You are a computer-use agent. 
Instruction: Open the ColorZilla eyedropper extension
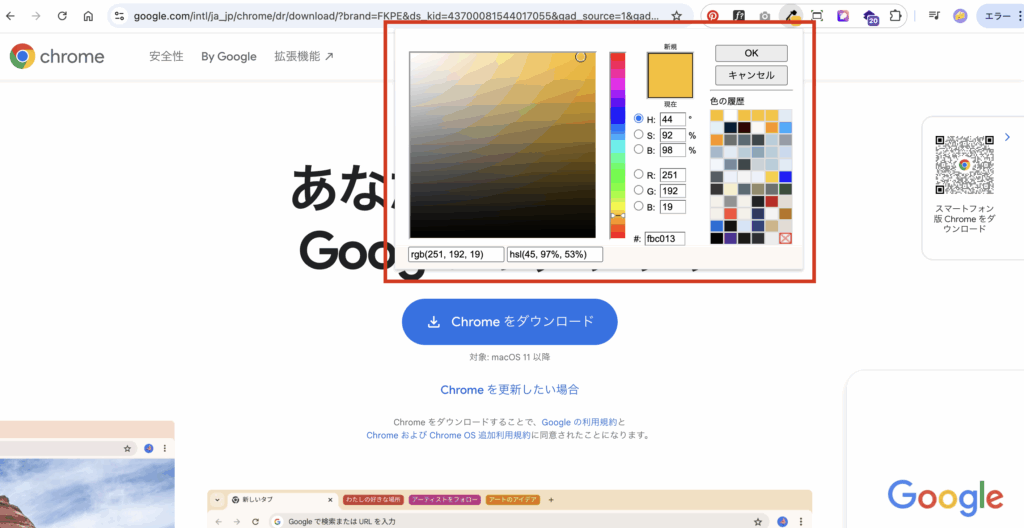coord(791,16)
